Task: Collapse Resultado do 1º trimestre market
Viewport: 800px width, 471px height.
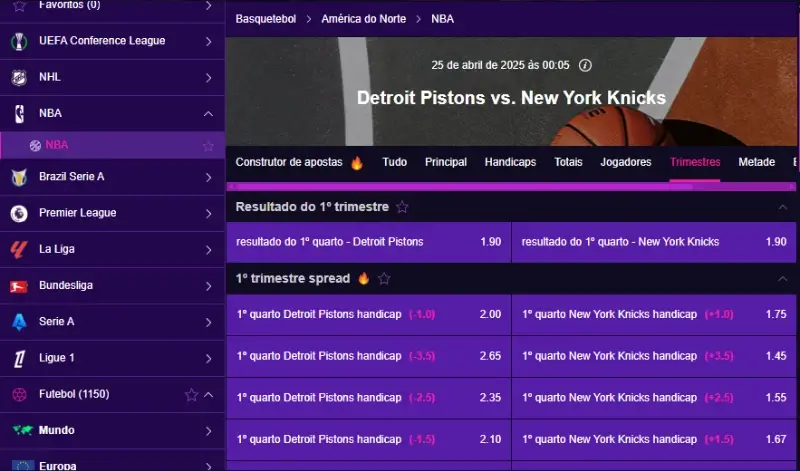Action: pos(783,207)
